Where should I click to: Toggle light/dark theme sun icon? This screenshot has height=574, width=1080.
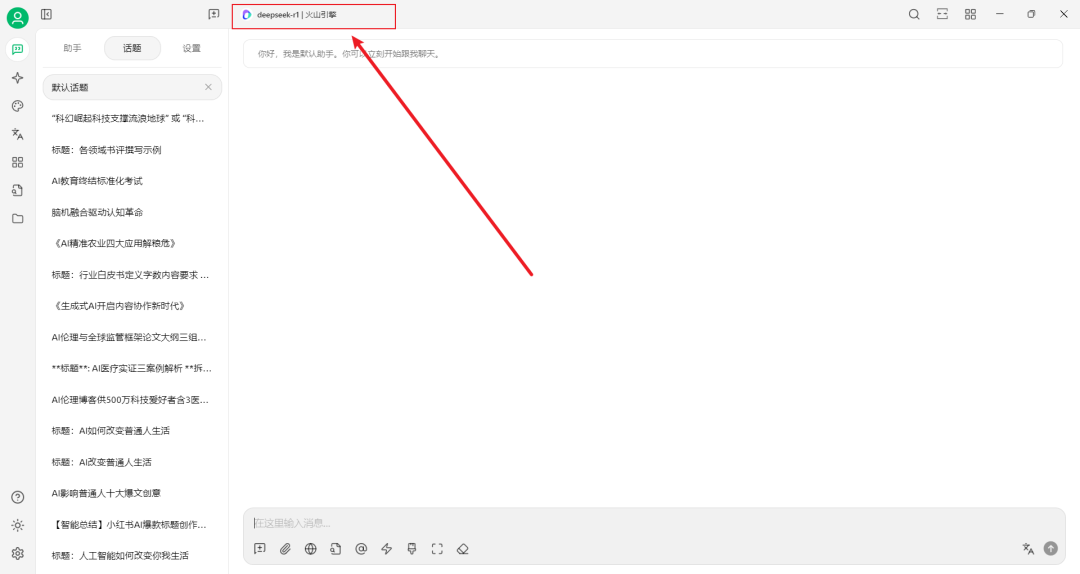17,525
